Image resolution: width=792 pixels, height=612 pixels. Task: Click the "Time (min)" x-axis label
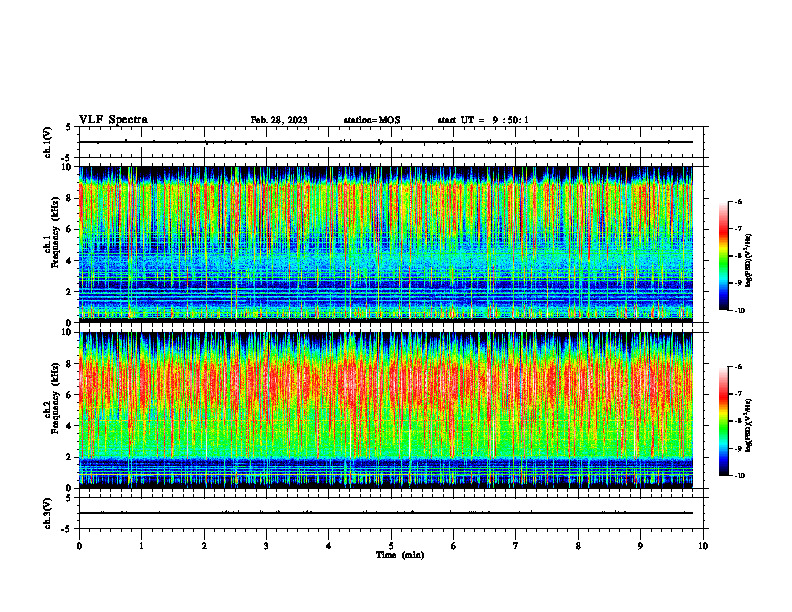coord(400,555)
